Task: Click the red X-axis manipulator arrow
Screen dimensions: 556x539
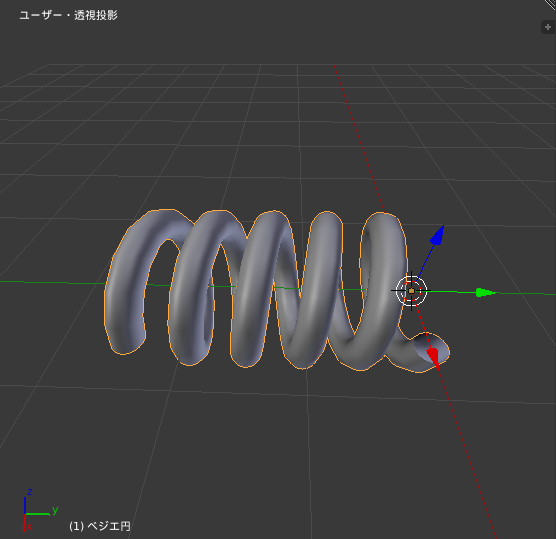Action: (433, 357)
